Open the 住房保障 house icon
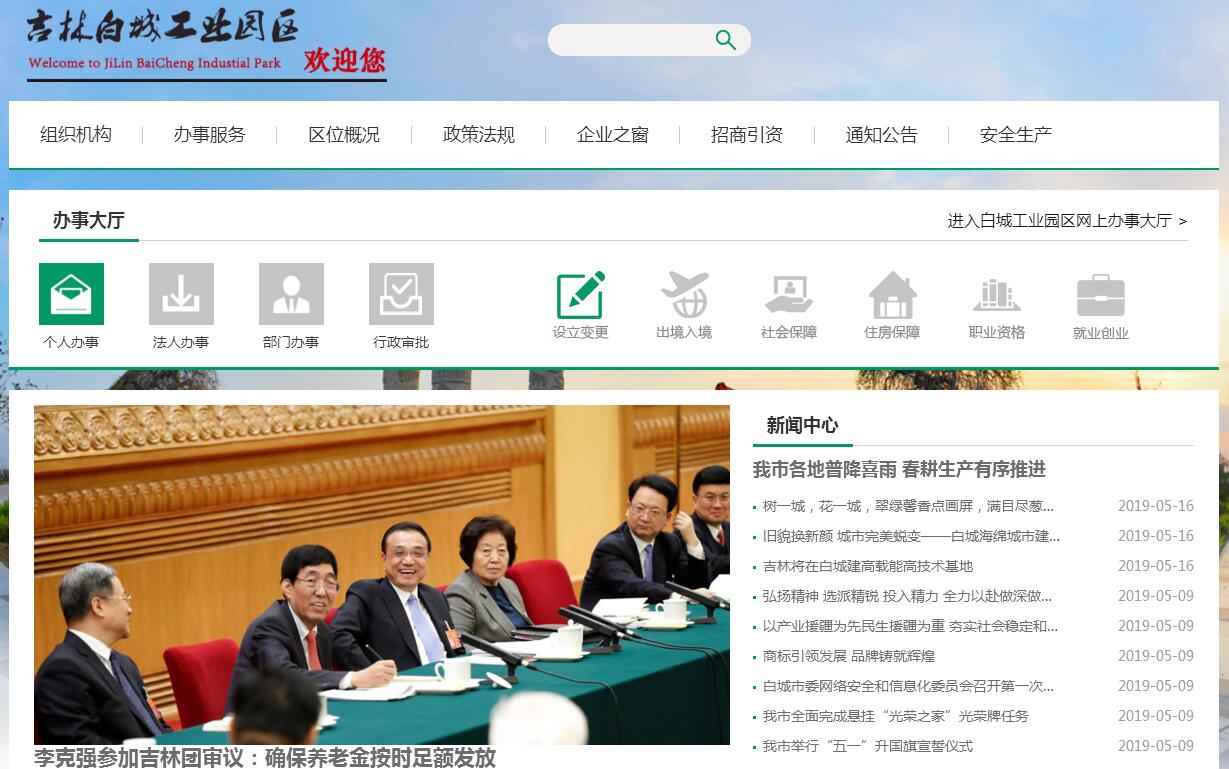1229x769 pixels. (893, 295)
